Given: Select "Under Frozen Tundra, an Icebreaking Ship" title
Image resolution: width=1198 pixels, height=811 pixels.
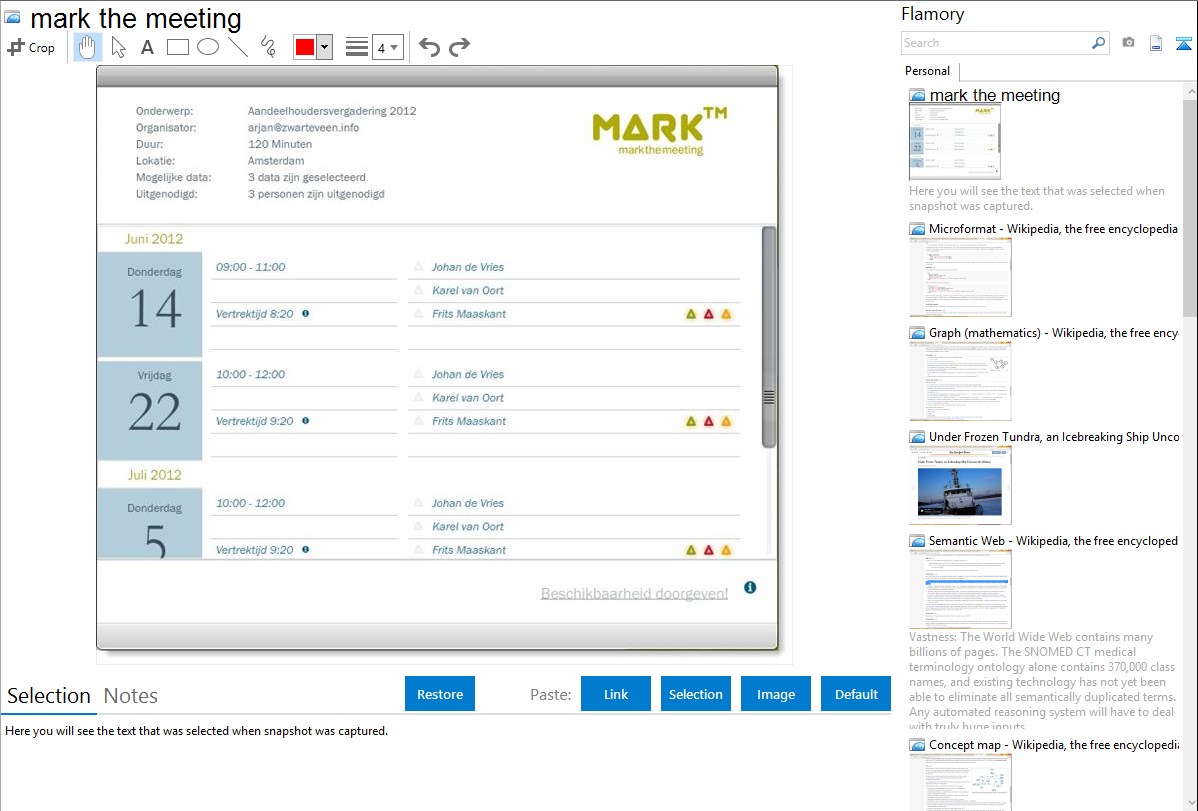Looking at the screenshot, I should pyautogui.click(x=1054, y=437).
